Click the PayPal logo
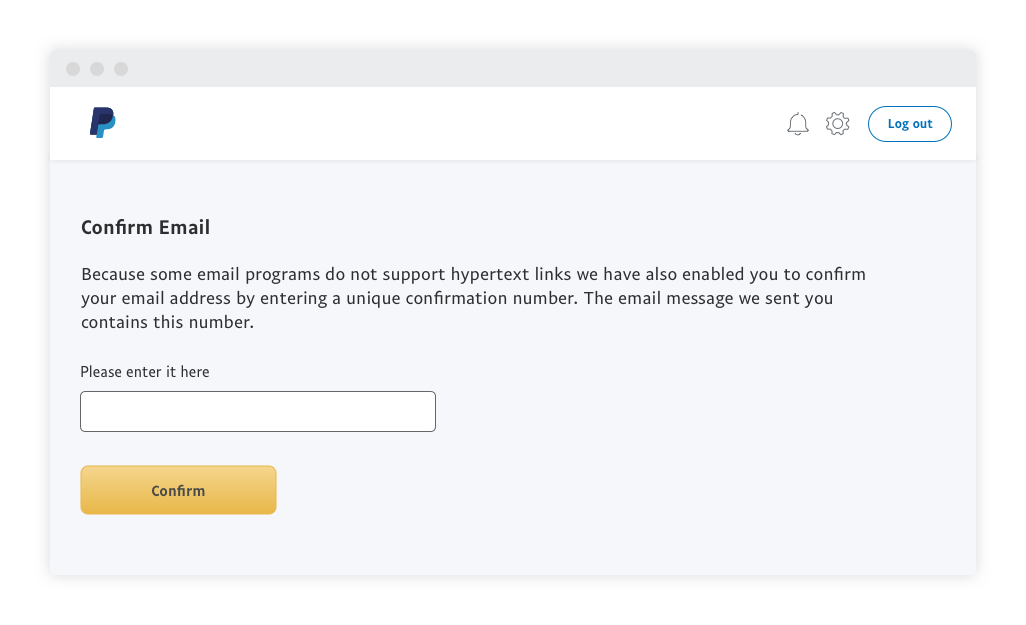This screenshot has height=625, width=1026. pos(102,122)
